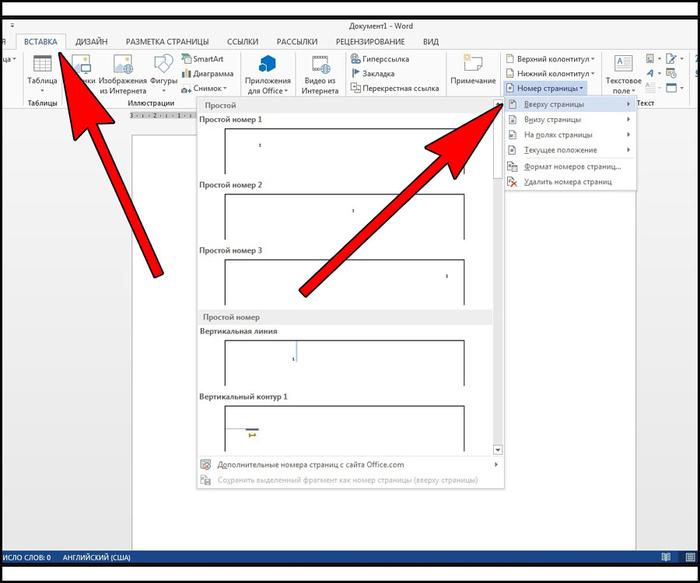Open the Фигуры (Shapes) gallery
The height and width of the screenshot is (583, 700).
click(x=164, y=73)
